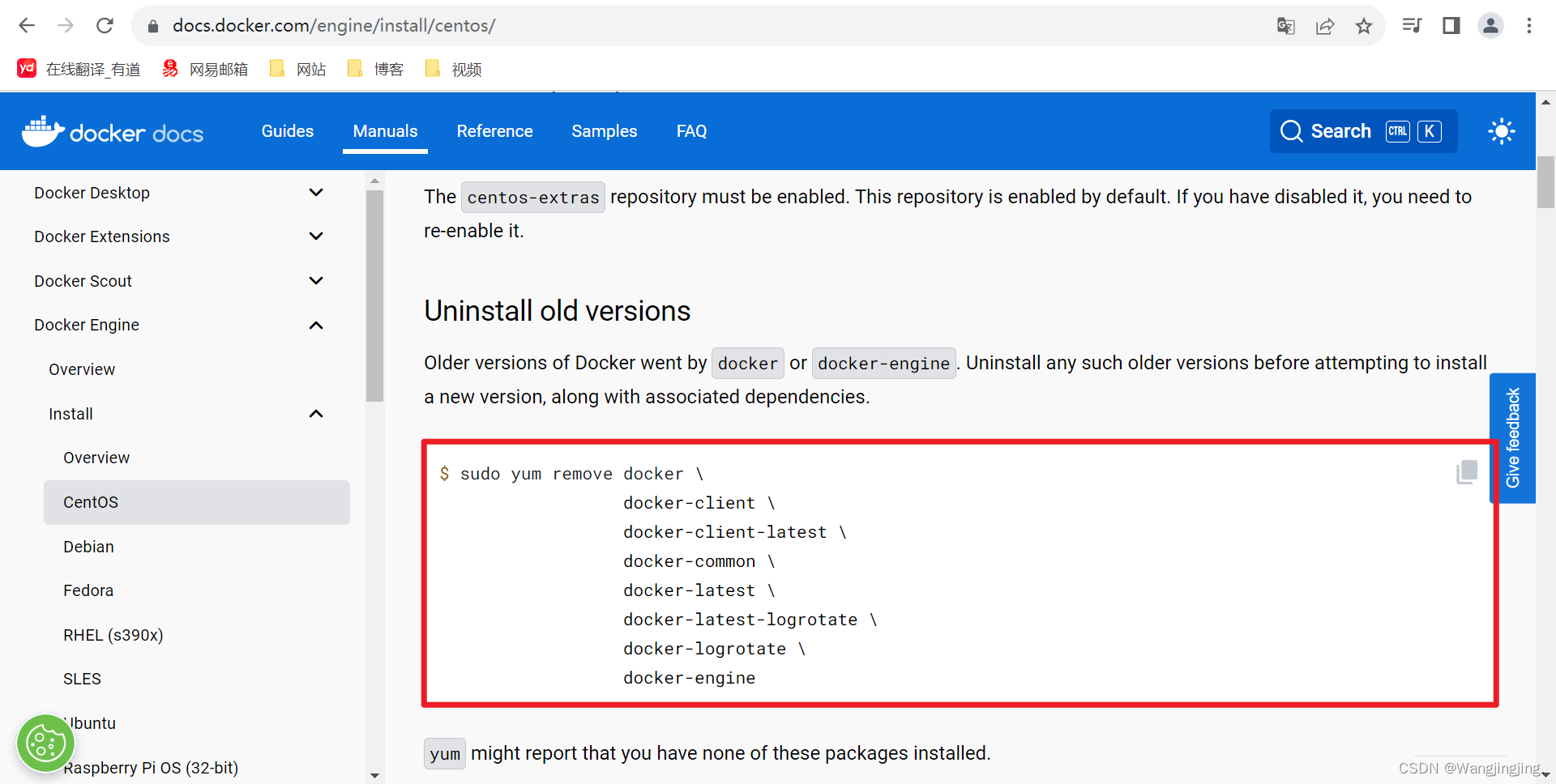1556x784 pixels.
Task: Collapse the Docker Engine section chevron
Action: pyautogui.click(x=316, y=326)
